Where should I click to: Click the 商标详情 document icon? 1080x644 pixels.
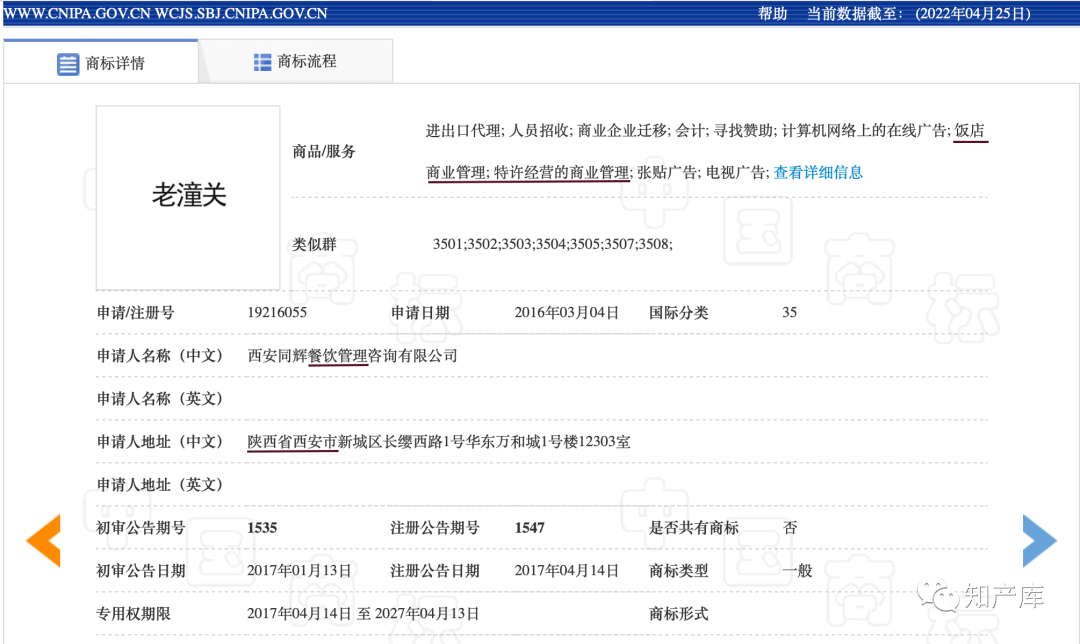pyautogui.click(x=68, y=64)
